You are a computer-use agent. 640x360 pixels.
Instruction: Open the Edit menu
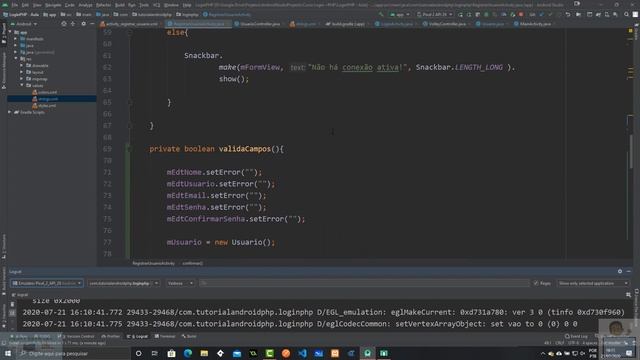click(25, 5)
